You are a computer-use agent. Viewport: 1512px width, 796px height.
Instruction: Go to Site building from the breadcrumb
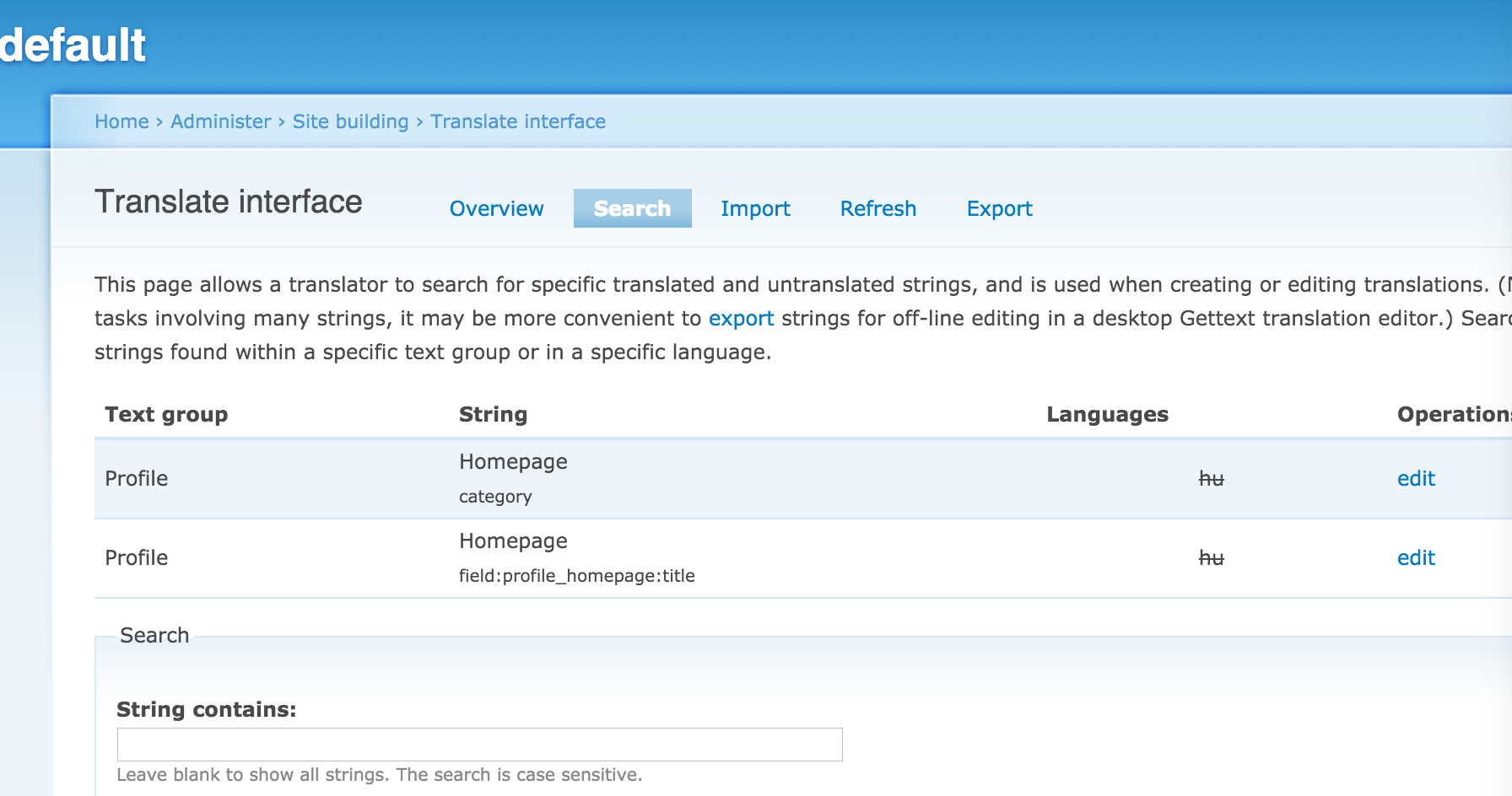(349, 121)
